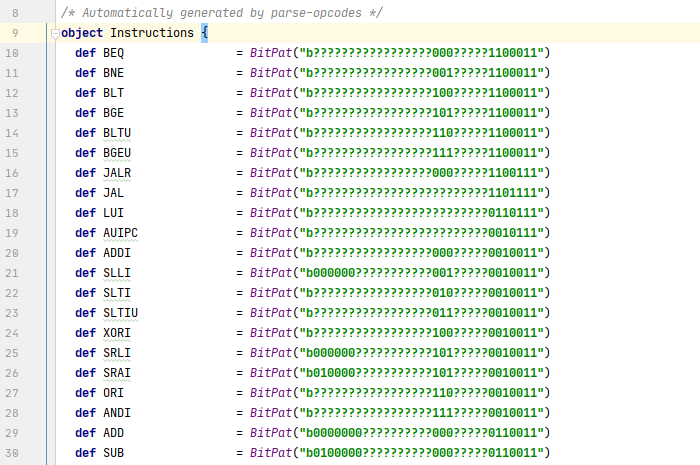The width and height of the screenshot is (700, 465).
Task: Click the SLTIU definition name
Action: 120,313
